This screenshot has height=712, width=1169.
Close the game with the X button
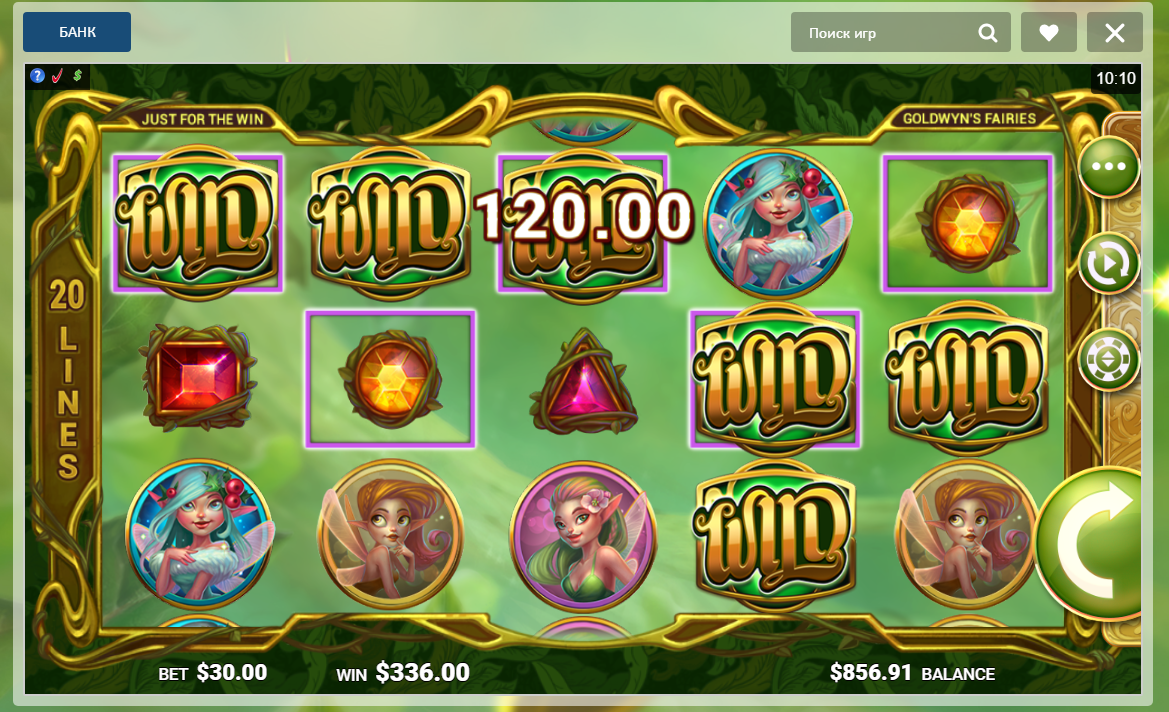click(1115, 32)
